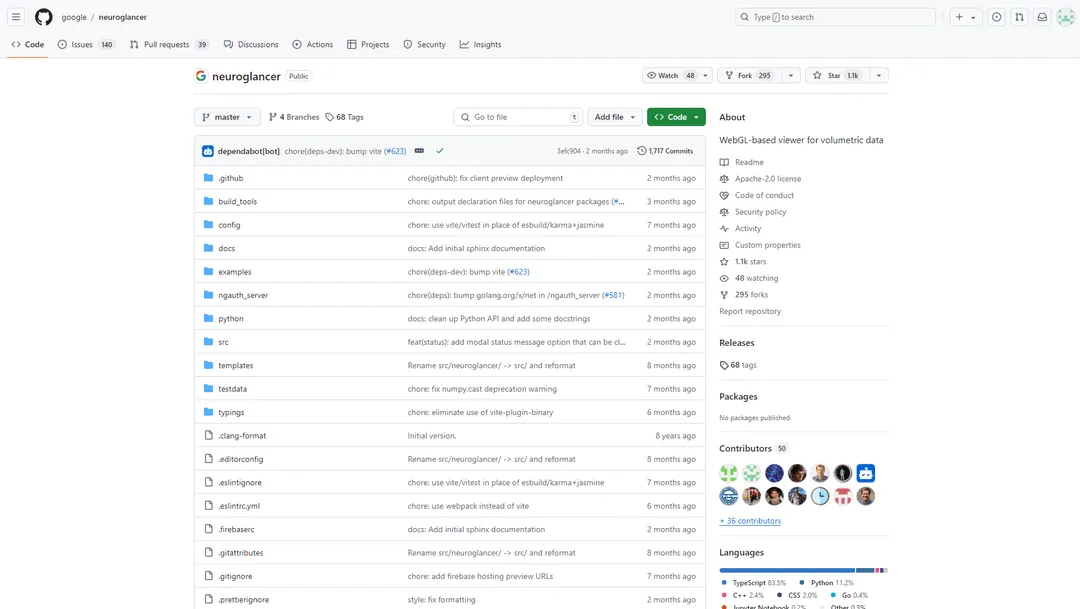
Task: Fork the neuroglancer repository
Action: tap(749, 76)
